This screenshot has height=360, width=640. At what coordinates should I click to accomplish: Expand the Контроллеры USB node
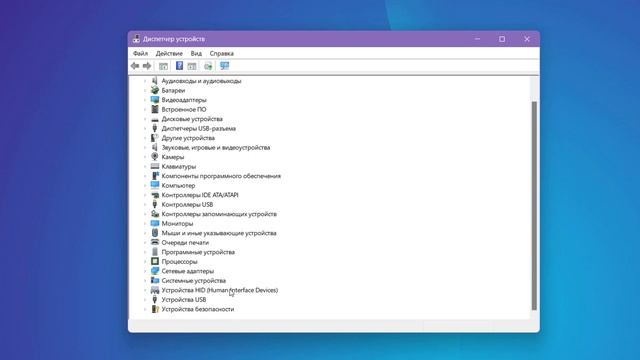[145, 204]
